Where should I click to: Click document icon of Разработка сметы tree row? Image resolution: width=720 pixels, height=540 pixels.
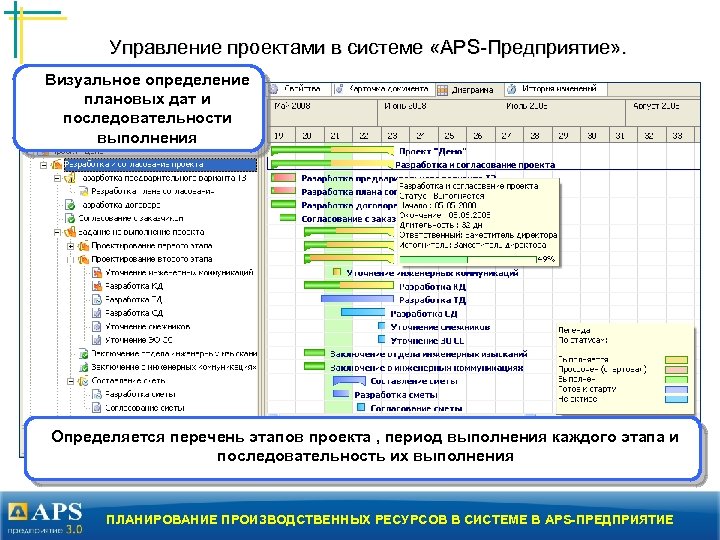pos(97,394)
